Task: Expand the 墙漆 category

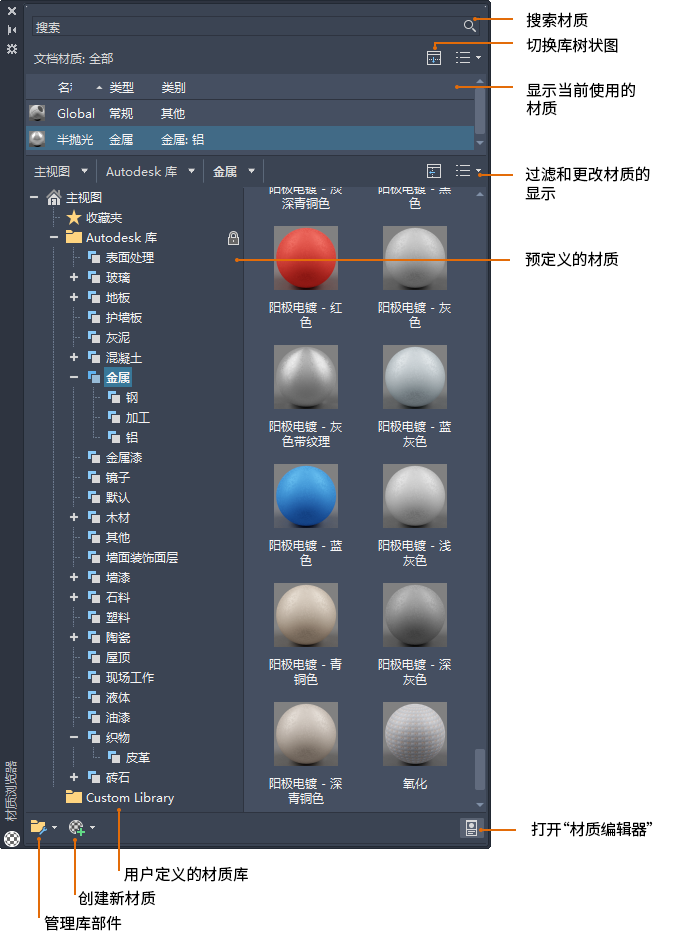Action: tap(74, 577)
